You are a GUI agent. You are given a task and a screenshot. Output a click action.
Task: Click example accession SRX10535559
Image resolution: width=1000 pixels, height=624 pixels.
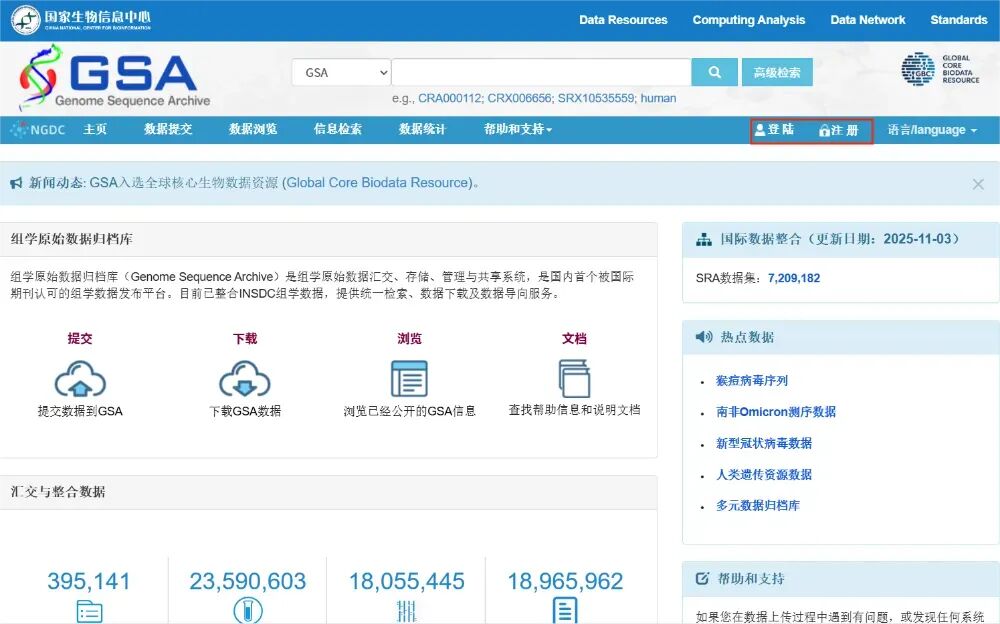point(596,98)
